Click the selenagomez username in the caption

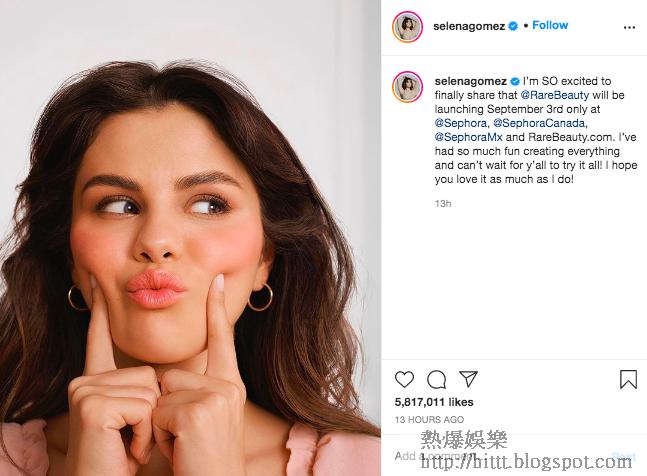click(x=470, y=81)
